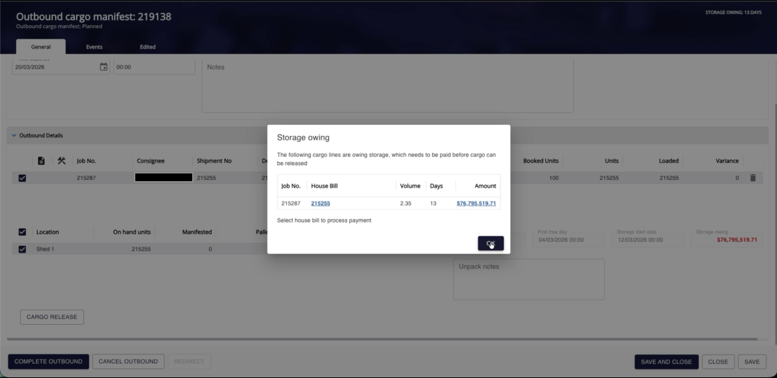Viewport: 777px width, 378px height.
Task: Confirm the Storage owing dialog button
Action: [491, 243]
